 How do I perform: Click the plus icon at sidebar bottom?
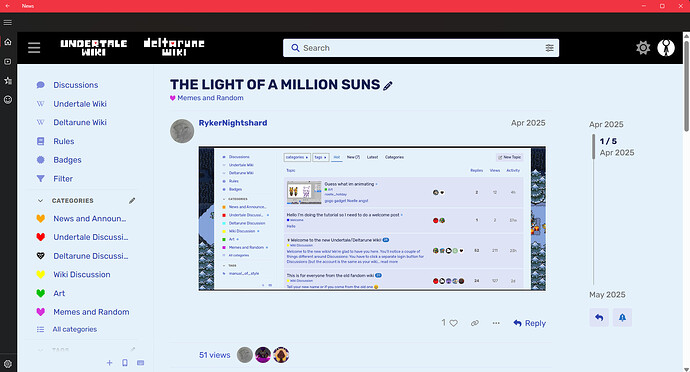coord(110,363)
